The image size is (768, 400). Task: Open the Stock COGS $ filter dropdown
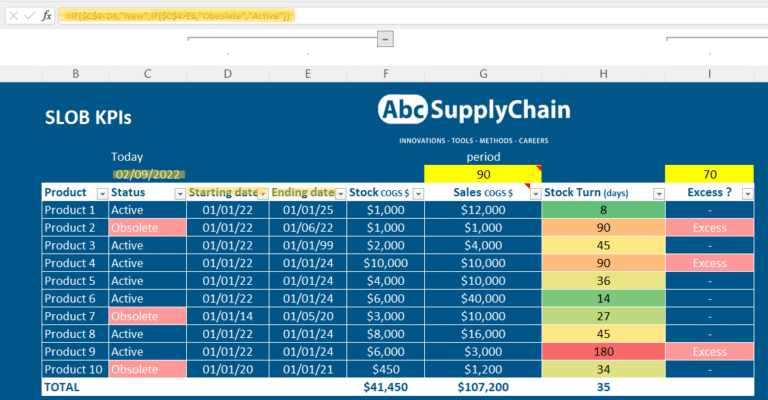coord(418,194)
